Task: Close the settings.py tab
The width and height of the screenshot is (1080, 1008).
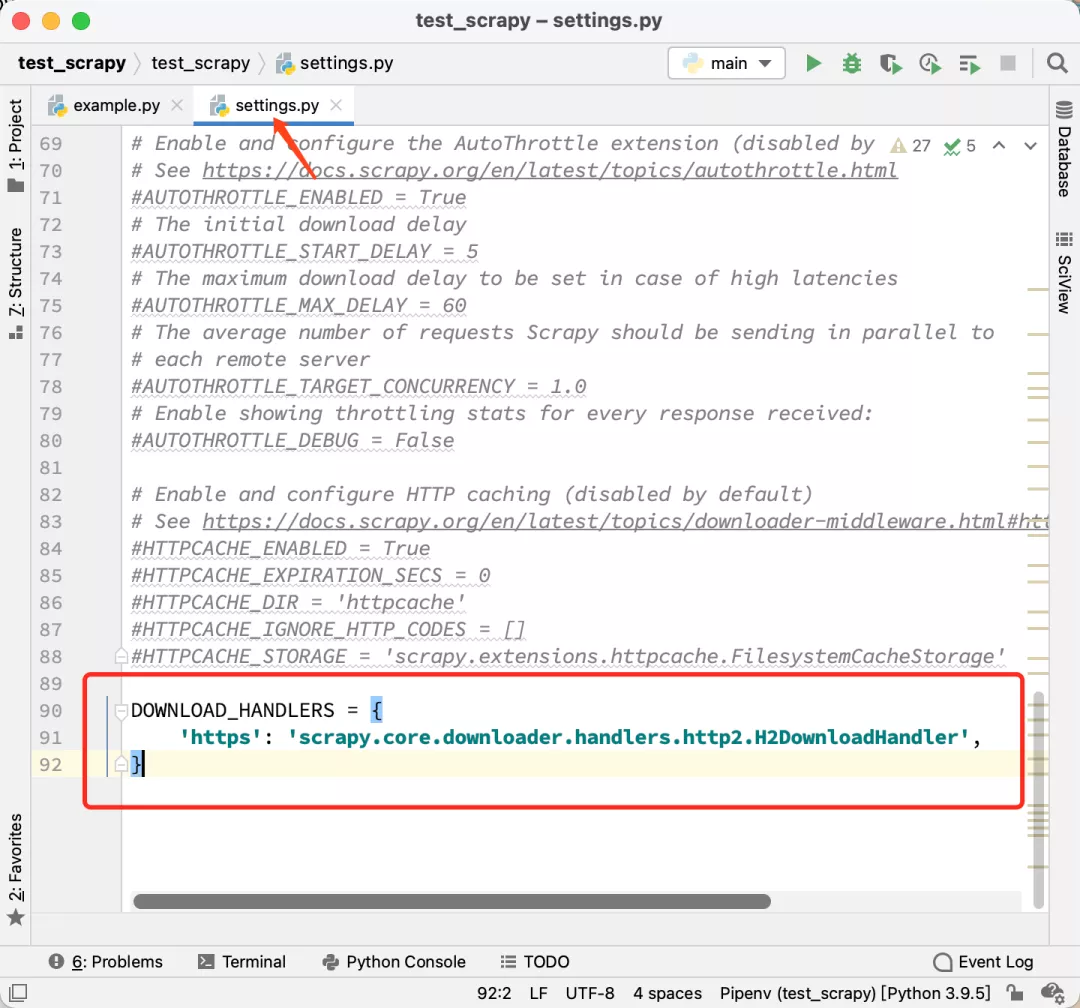Action: click(x=336, y=105)
